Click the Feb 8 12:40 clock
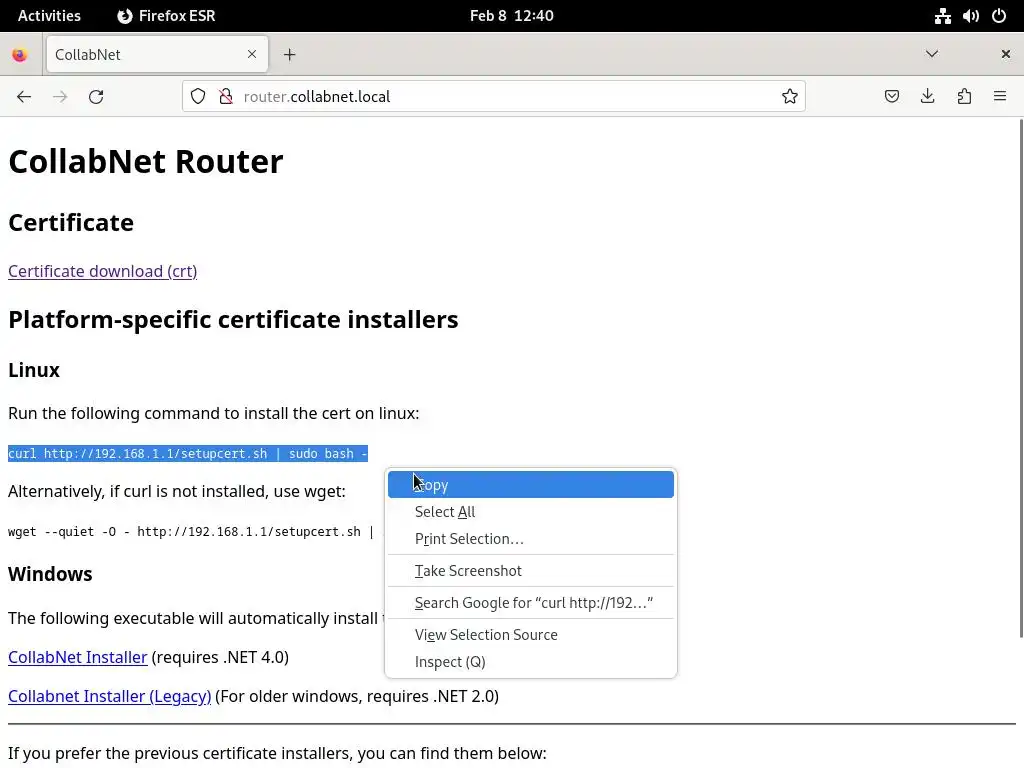Screen dimensions: 1024x768 [511, 16]
